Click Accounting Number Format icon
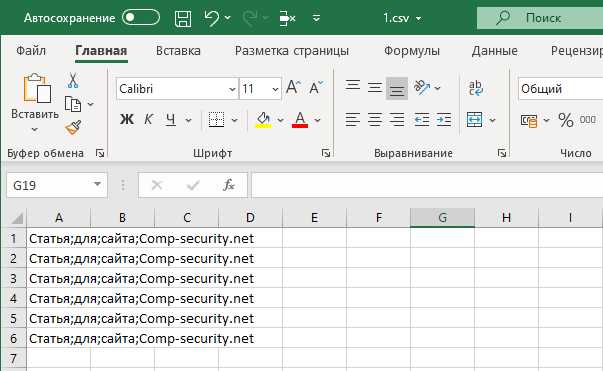Viewport: 603px width, 371px height. (x=529, y=120)
